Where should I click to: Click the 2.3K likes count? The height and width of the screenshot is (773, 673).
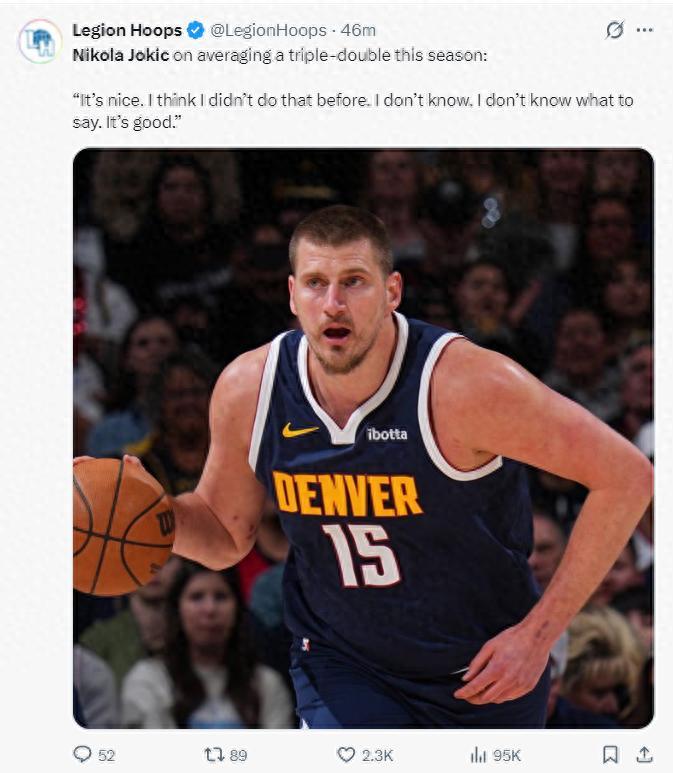click(x=377, y=755)
